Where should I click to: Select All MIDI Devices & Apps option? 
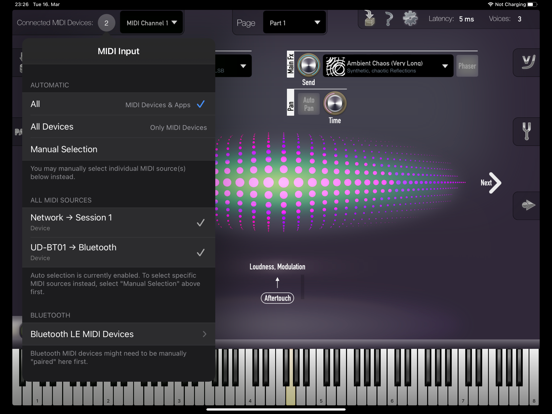[x=119, y=104]
